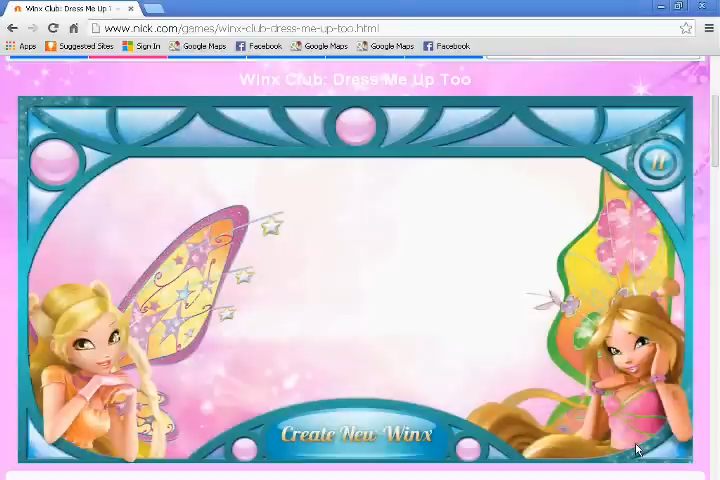Open a new browser tab

click(x=153, y=9)
